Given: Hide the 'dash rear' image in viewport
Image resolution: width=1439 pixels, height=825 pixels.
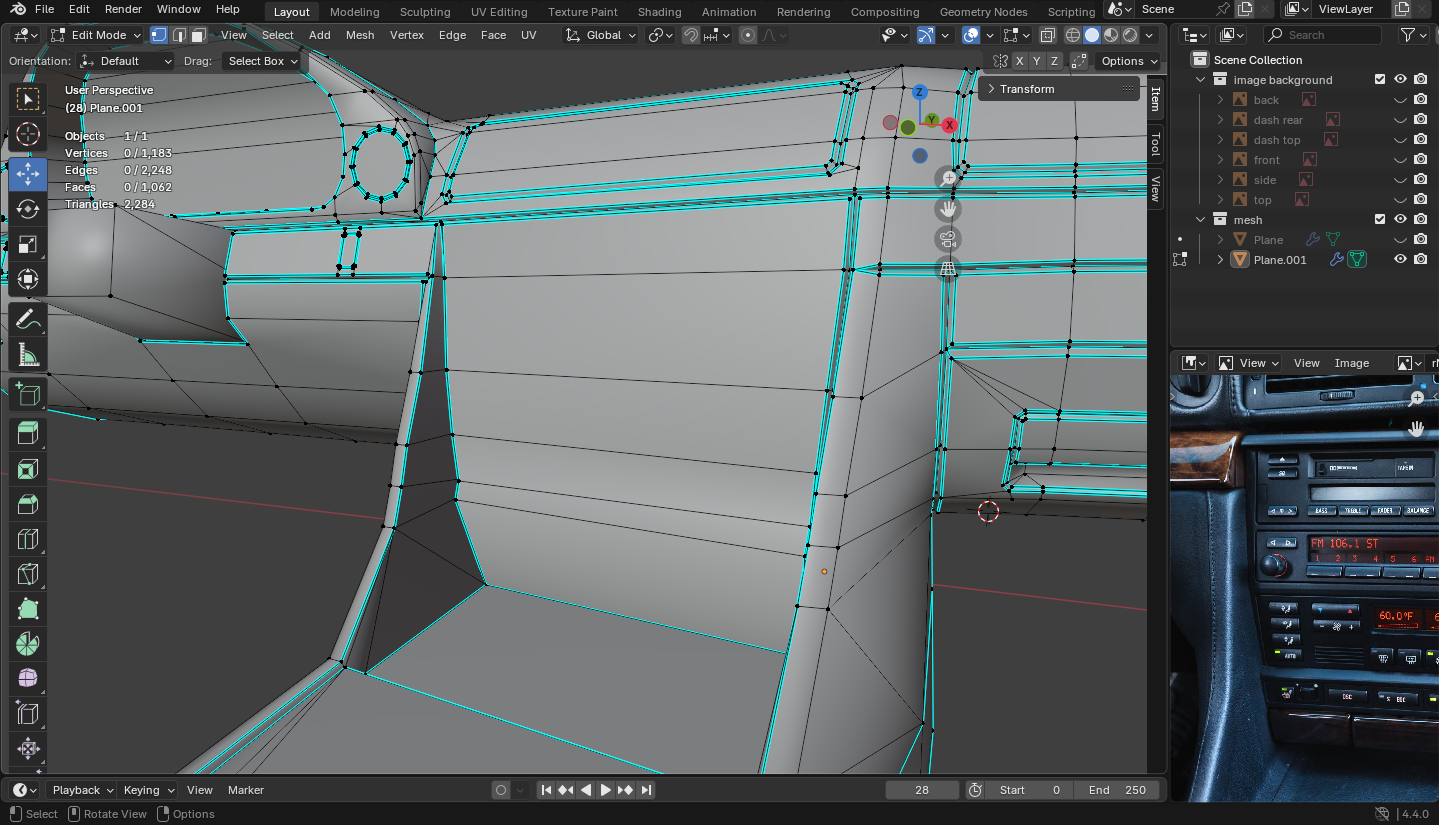Looking at the screenshot, I should [x=1400, y=120].
